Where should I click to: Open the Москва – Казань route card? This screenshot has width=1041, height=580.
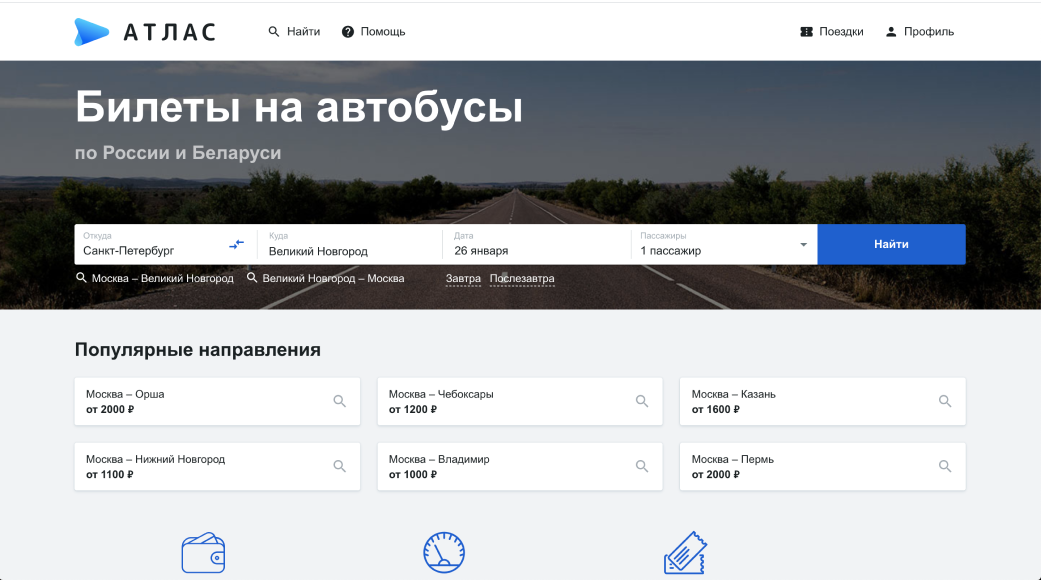point(823,401)
